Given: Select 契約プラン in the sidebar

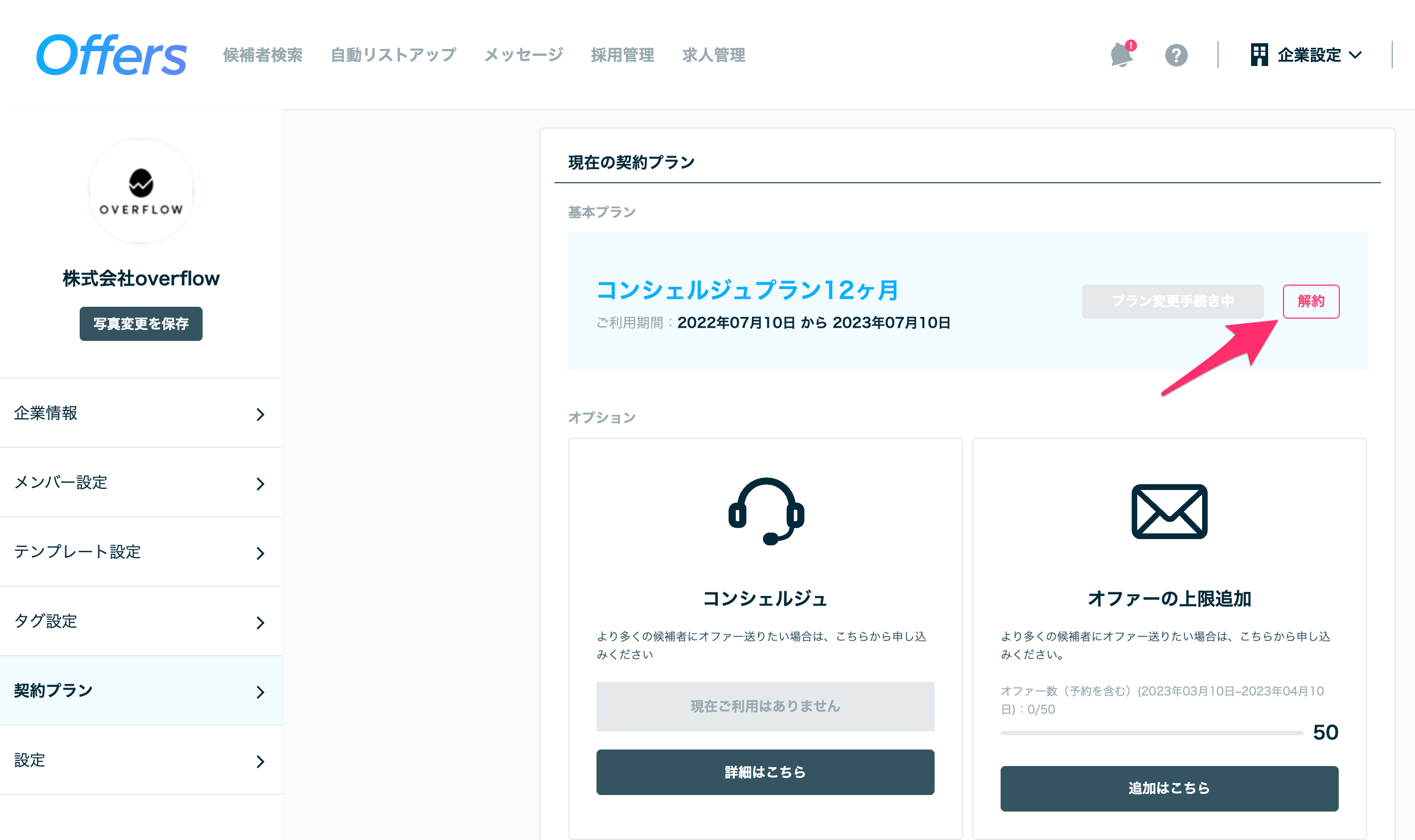Looking at the screenshot, I should [141, 691].
